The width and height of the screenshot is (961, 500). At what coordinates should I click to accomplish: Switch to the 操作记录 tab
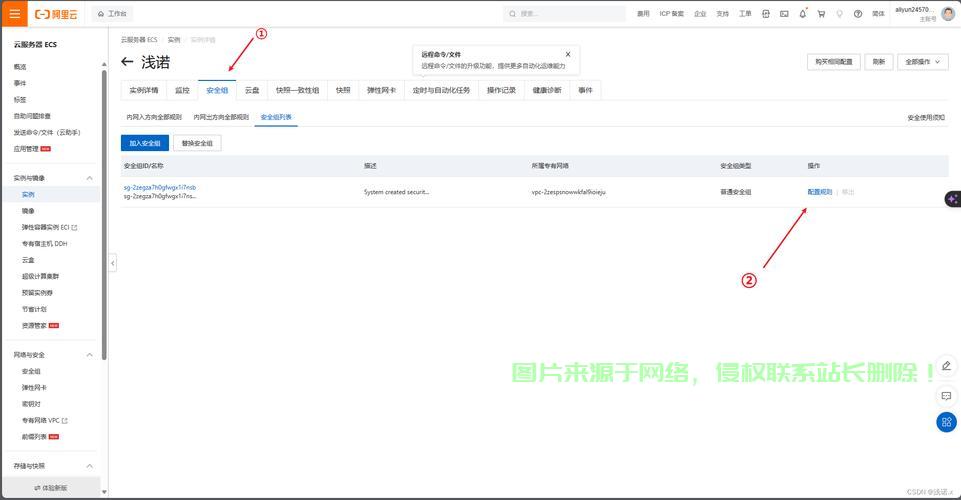[501, 90]
